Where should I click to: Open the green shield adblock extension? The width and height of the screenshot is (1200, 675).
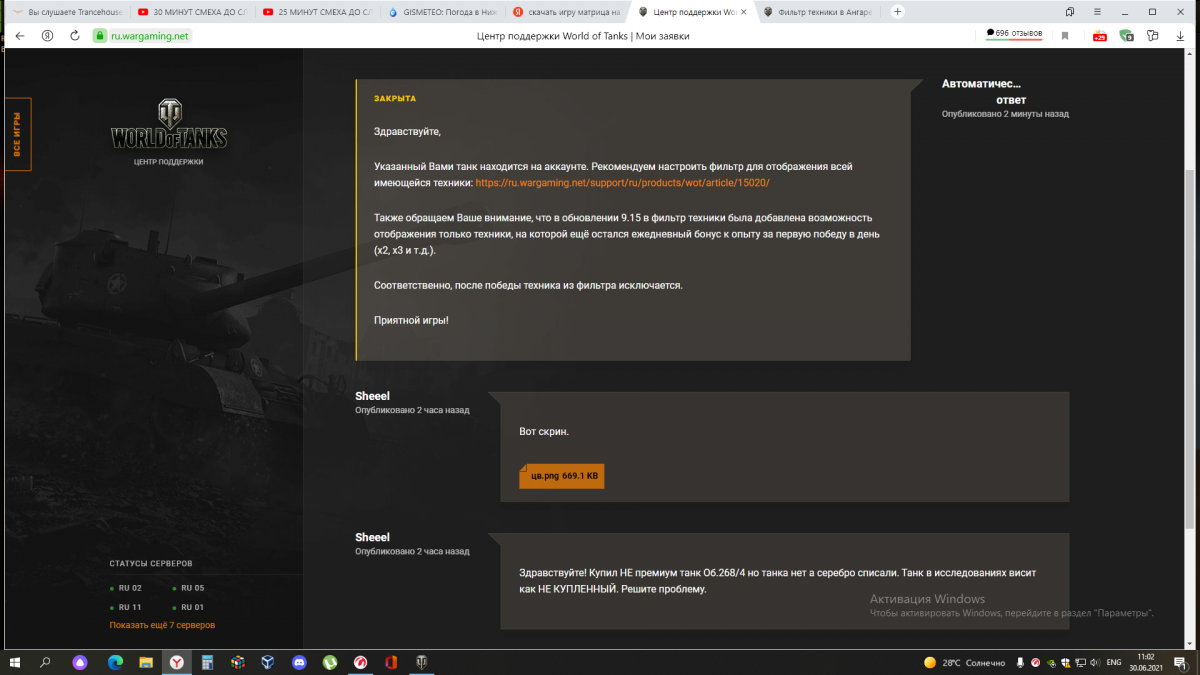click(1127, 35)
